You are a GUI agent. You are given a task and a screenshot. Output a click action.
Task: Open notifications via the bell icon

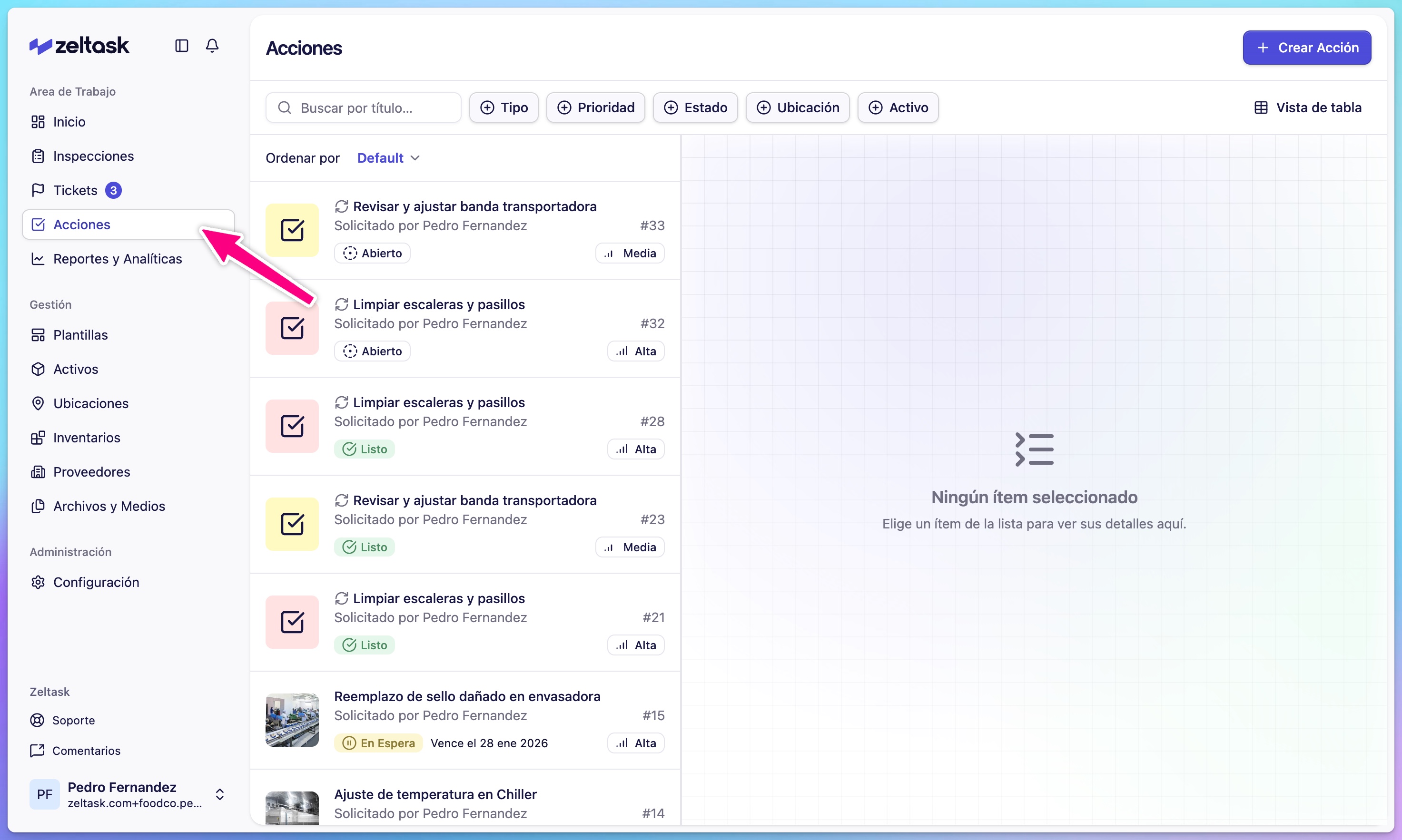tap(212, 46)
